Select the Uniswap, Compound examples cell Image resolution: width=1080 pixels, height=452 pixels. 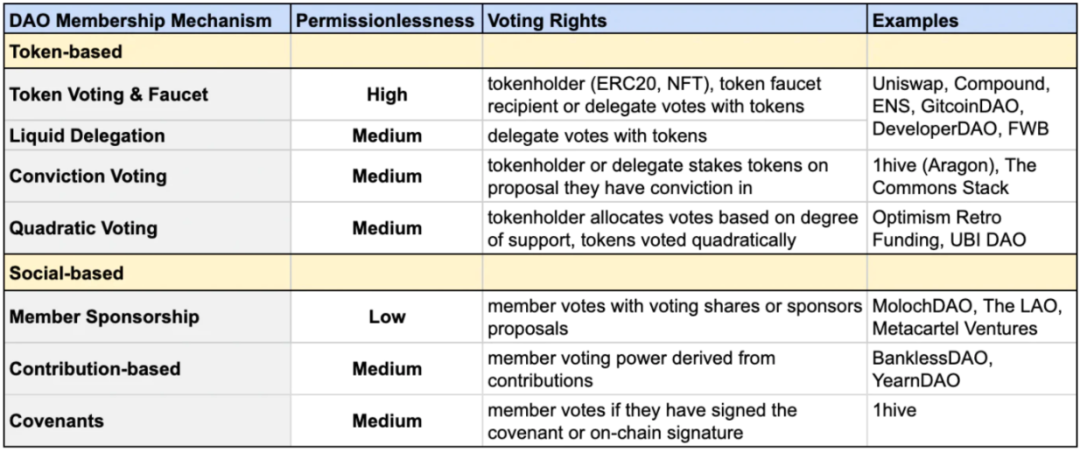(x=972, y=109)
